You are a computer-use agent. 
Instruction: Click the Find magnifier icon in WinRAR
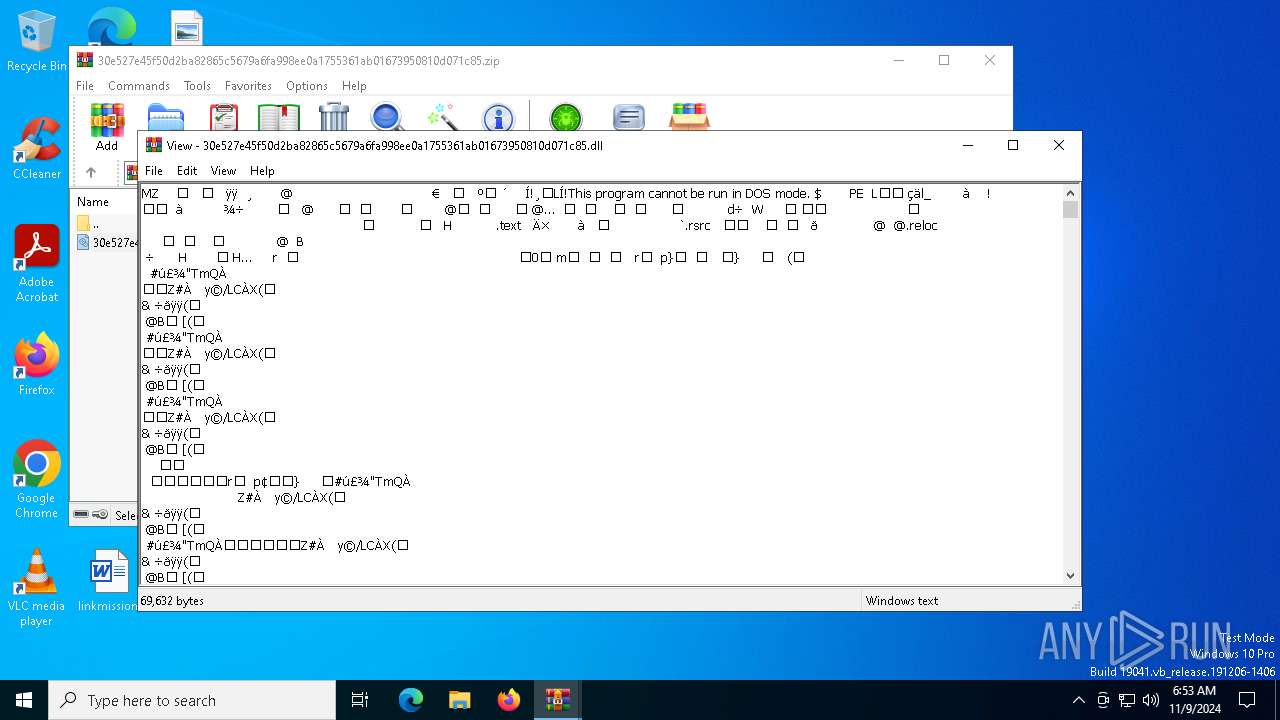(387, 118)
